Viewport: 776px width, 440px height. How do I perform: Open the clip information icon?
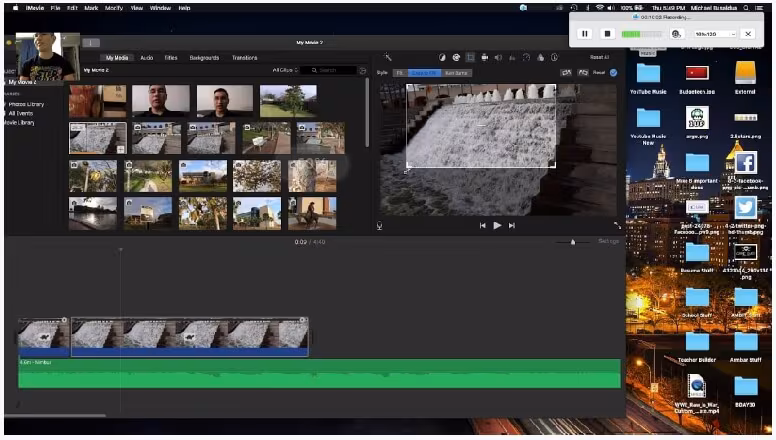tap(554, 57)
